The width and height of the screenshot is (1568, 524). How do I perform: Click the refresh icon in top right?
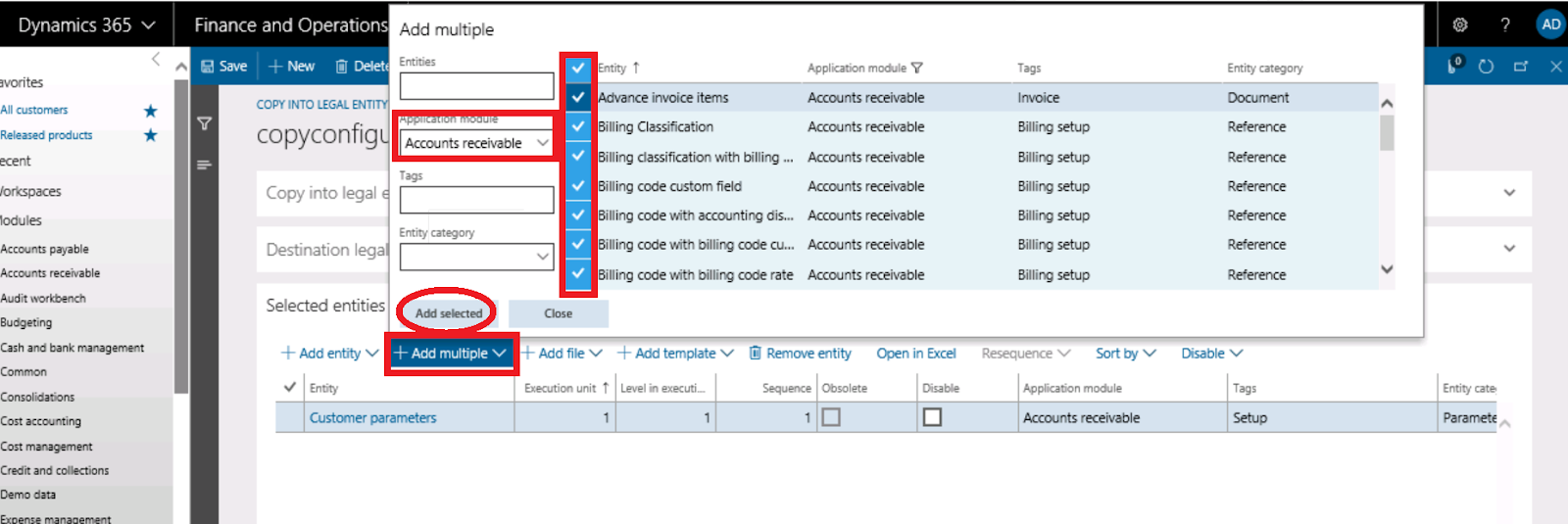point(1486,67)
